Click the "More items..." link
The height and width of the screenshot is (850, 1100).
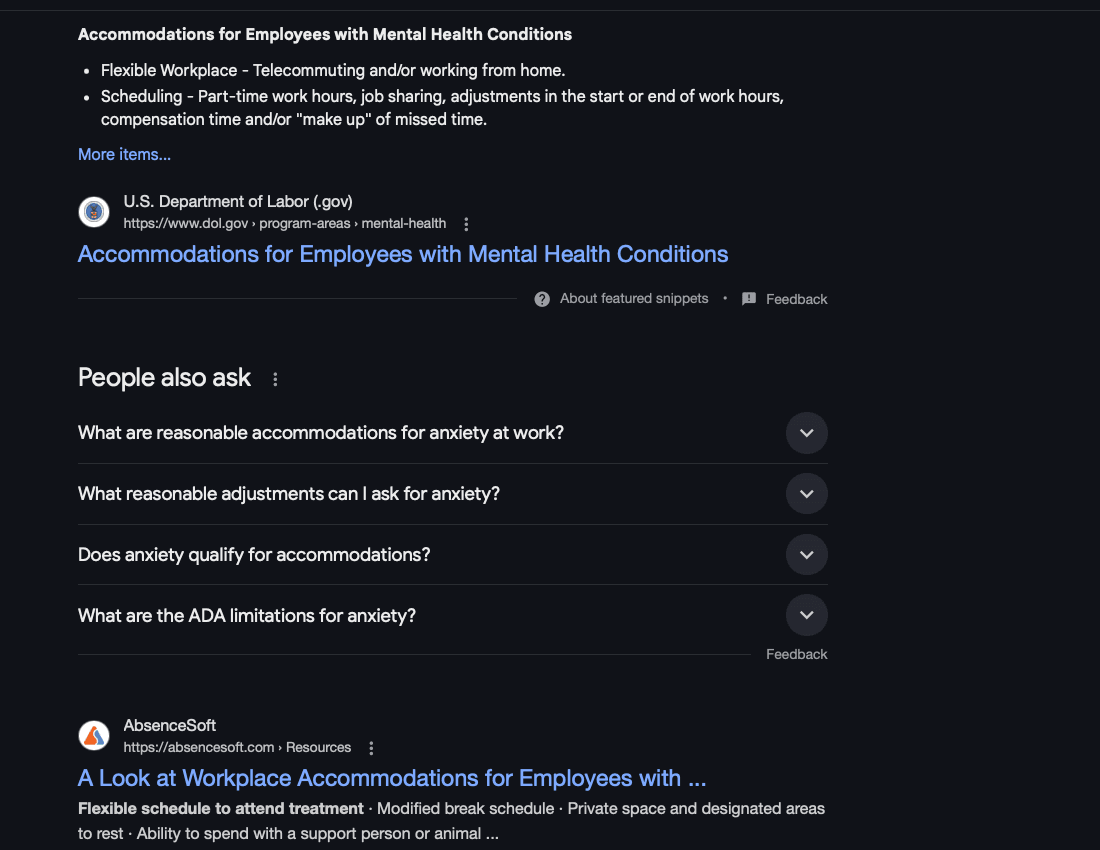124,154
